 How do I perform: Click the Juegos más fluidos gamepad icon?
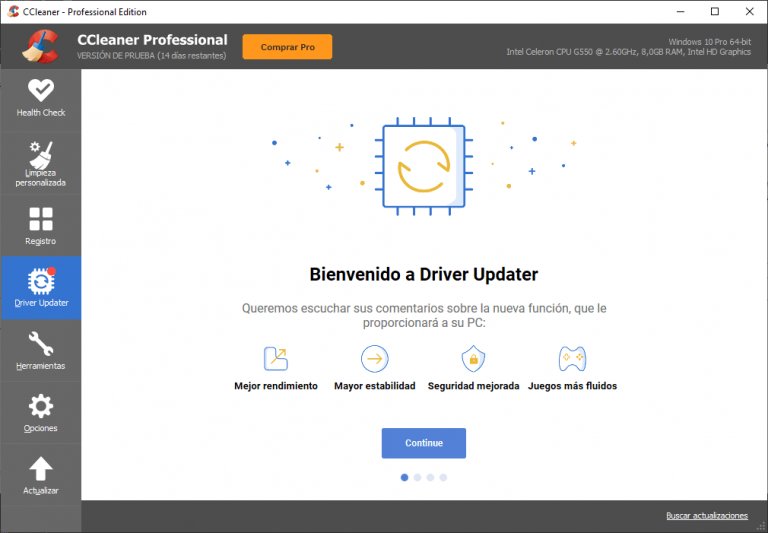tap(572, 358)
